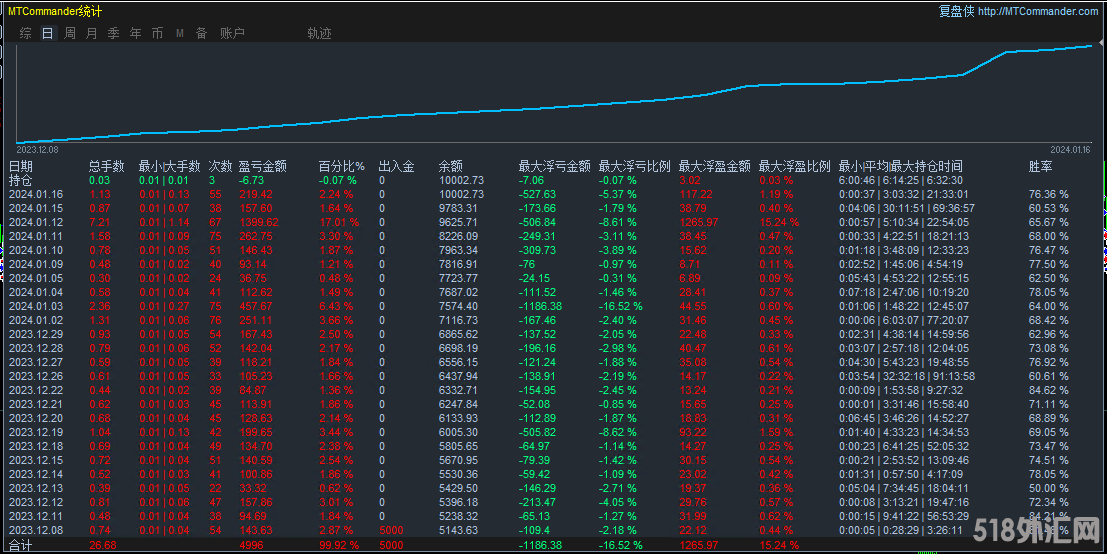Click the 盈亏金额 column header

click(263, 166)
